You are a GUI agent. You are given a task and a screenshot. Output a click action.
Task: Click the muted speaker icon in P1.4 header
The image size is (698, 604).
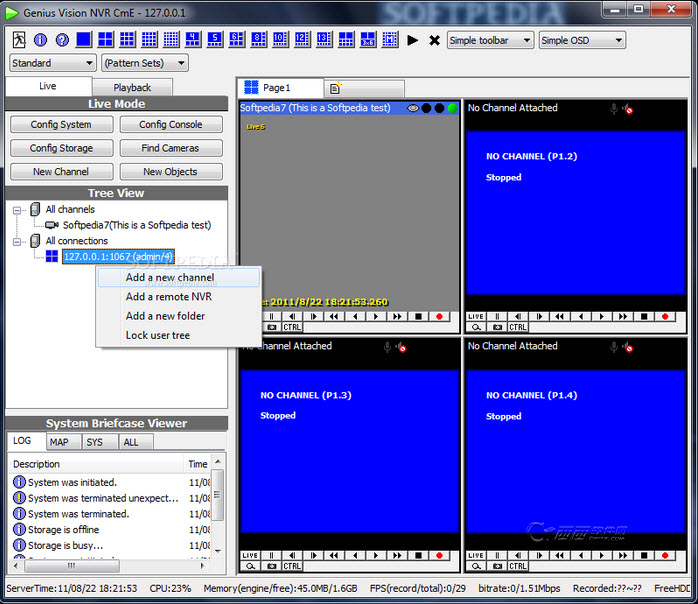(x=628, y=347)
